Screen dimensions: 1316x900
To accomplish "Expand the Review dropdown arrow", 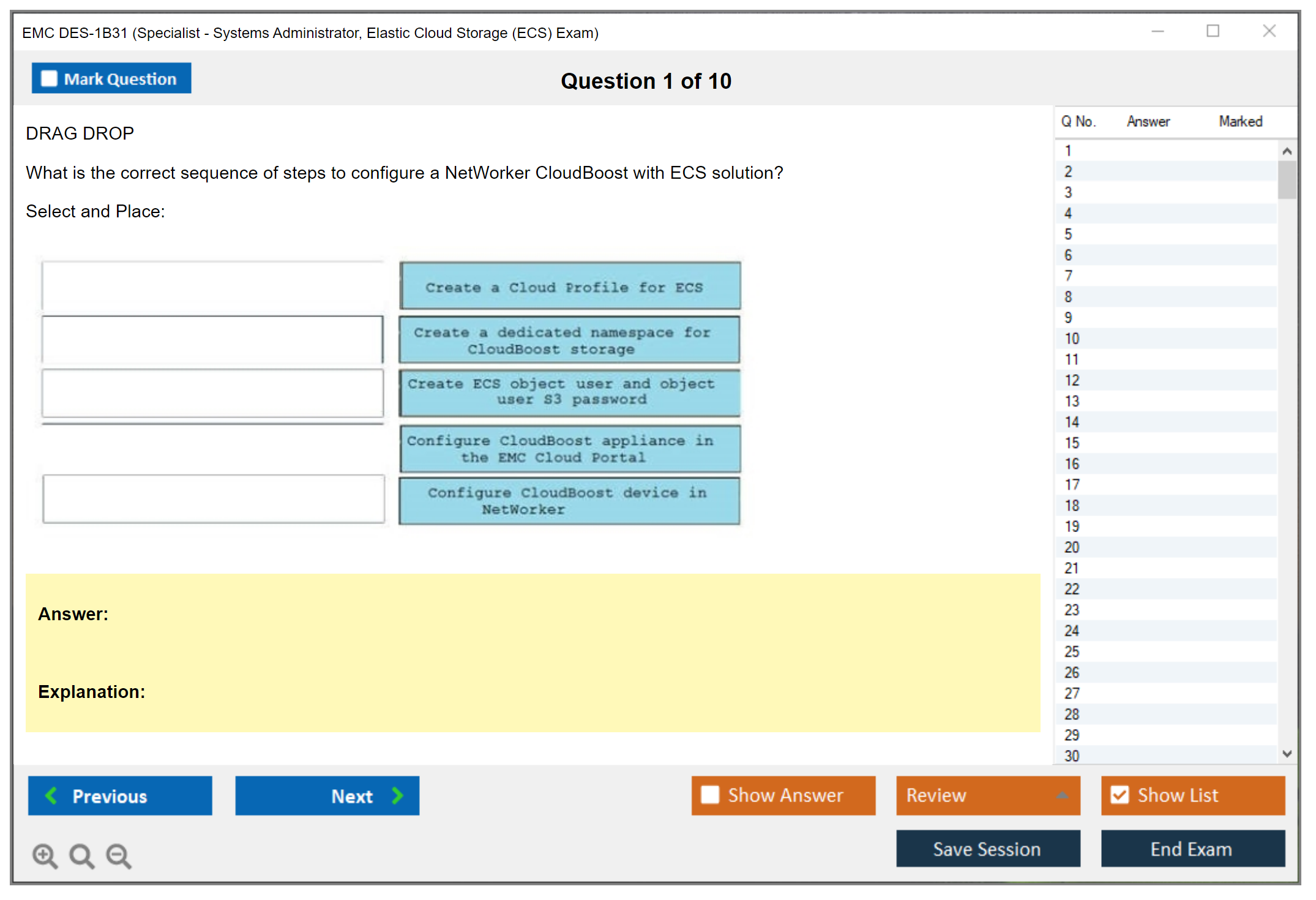I will [x=1062, y=795].
